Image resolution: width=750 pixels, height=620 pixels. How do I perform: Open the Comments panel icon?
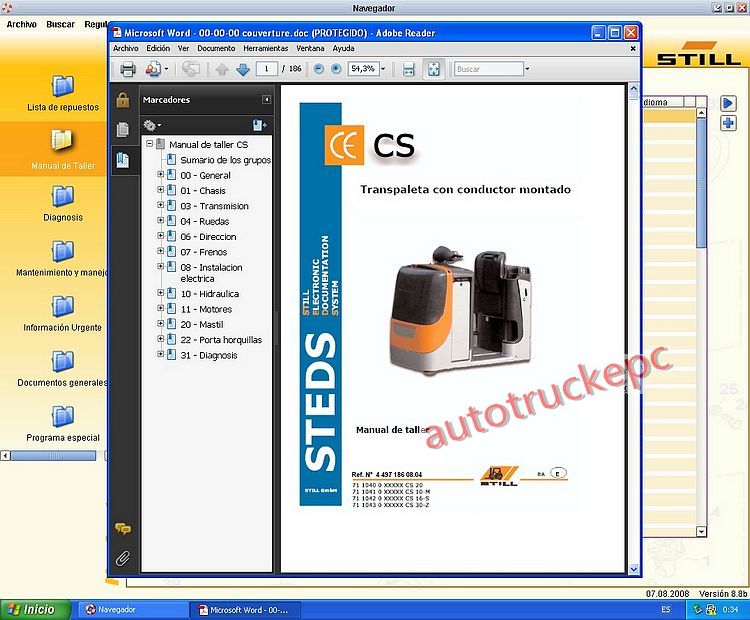pos(123,529)
